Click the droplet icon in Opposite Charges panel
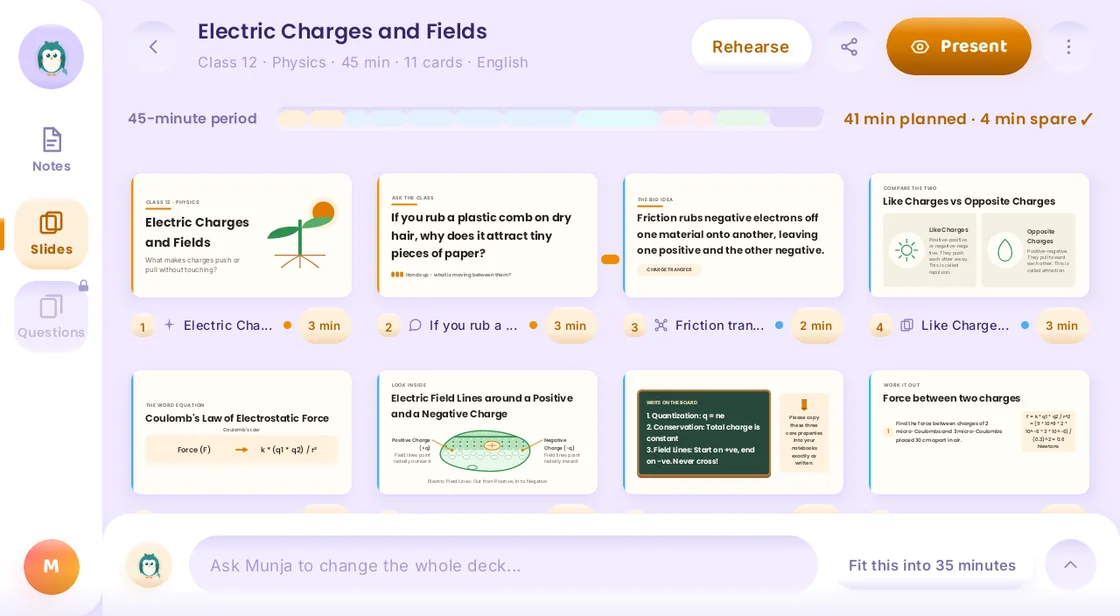1120x616 pixels. (x=1004, y=250)
